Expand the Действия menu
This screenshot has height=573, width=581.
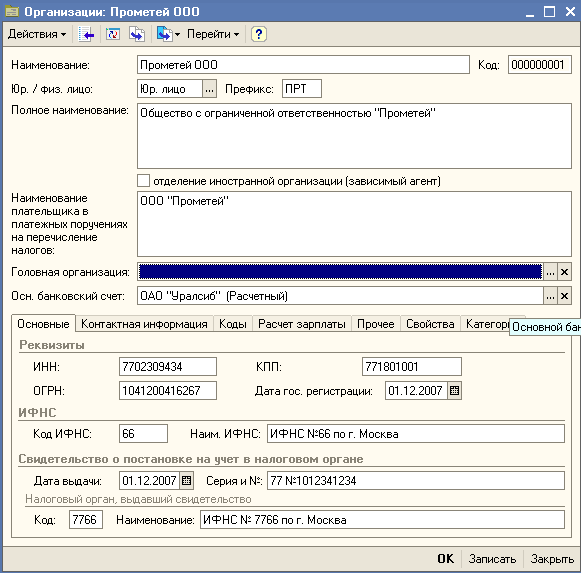point(37,34)
